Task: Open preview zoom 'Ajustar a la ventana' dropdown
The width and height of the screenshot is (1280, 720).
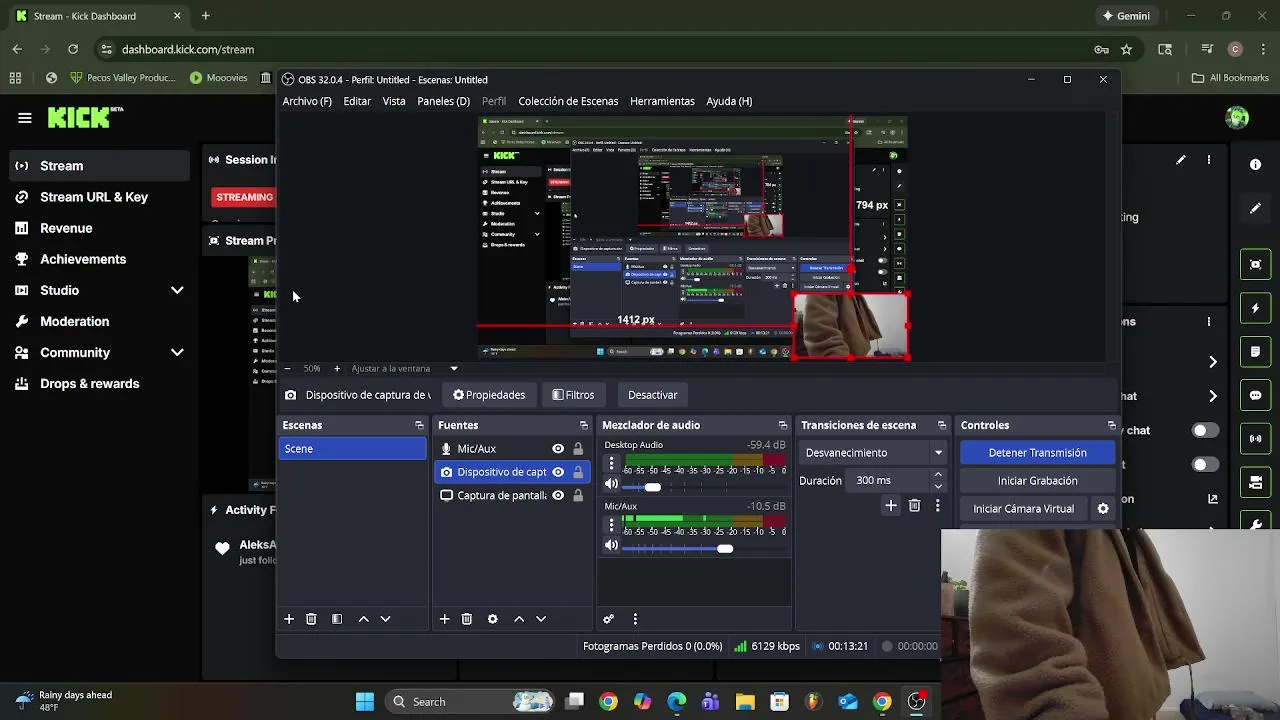Action: pyautogui.click(x=404, y=368)
